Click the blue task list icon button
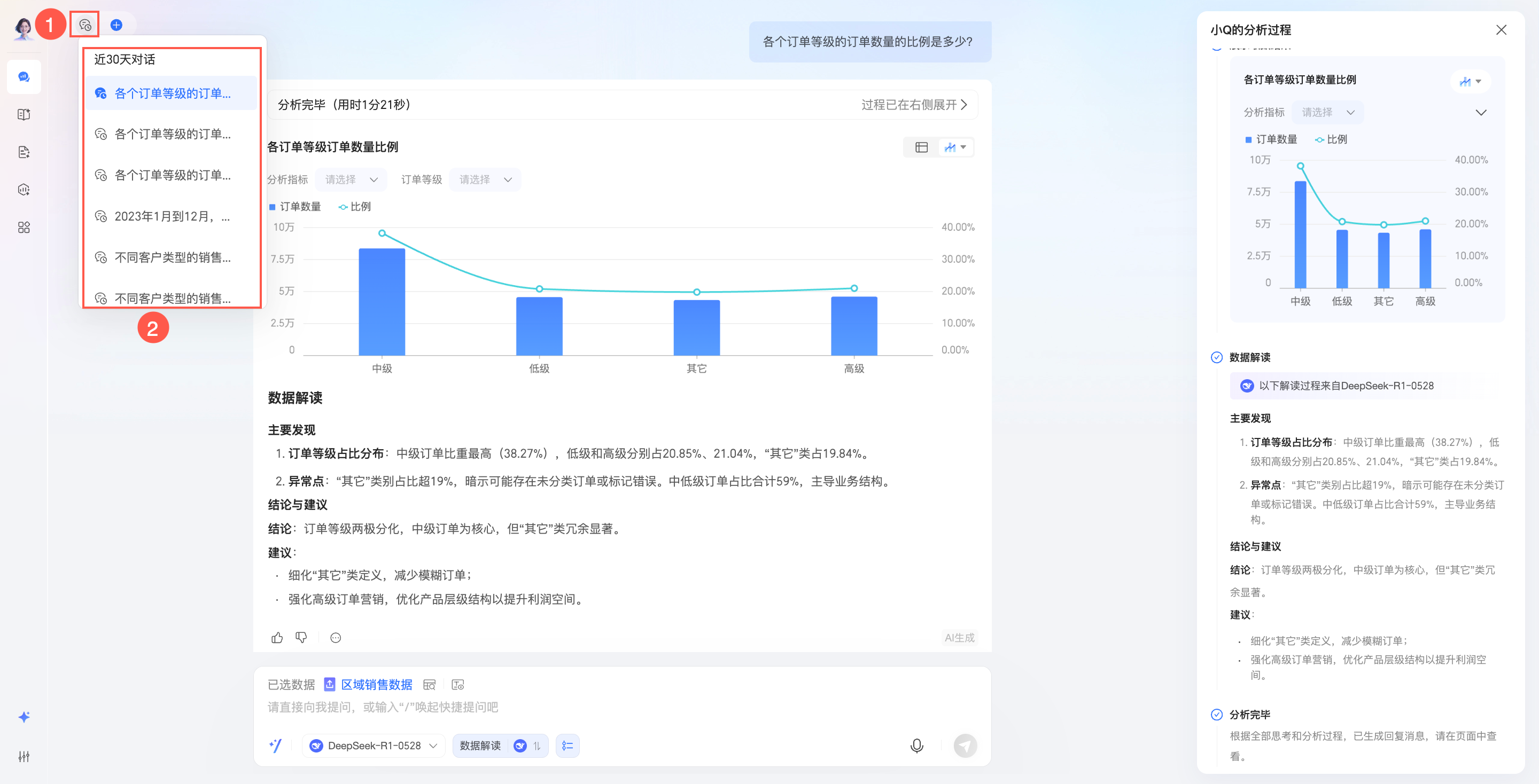1539x784 pixels. click(x=568, y=746)
